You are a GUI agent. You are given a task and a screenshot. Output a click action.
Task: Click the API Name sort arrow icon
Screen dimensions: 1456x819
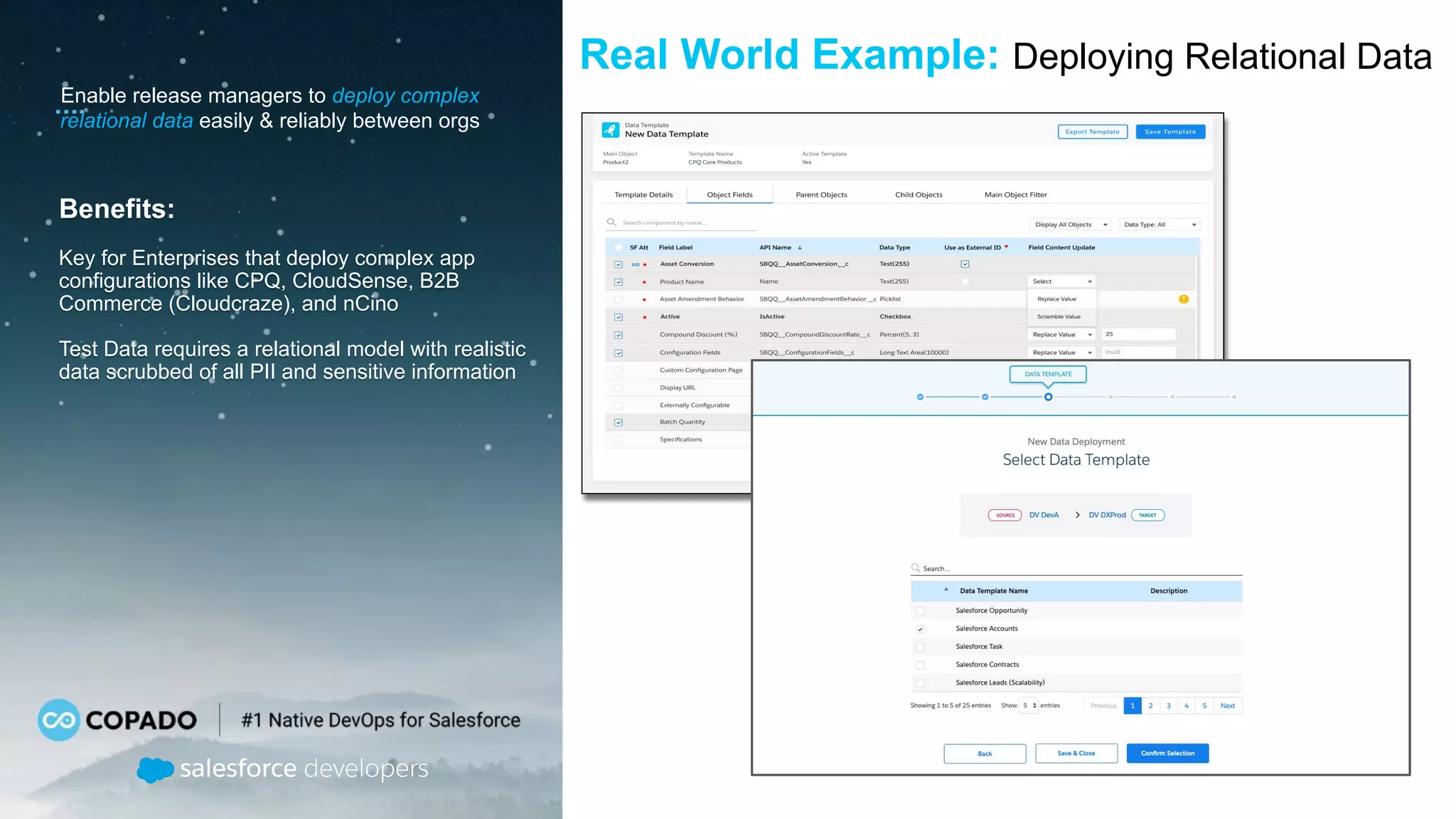(x=800, y=248)
